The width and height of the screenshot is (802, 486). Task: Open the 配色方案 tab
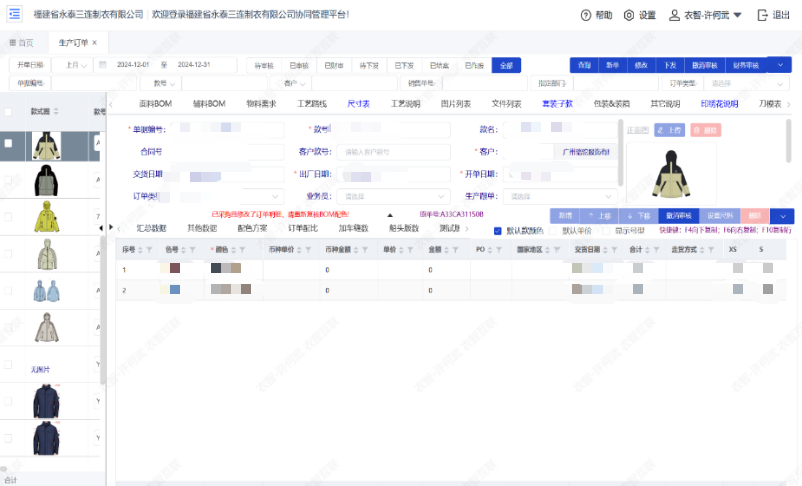[250, 228]
